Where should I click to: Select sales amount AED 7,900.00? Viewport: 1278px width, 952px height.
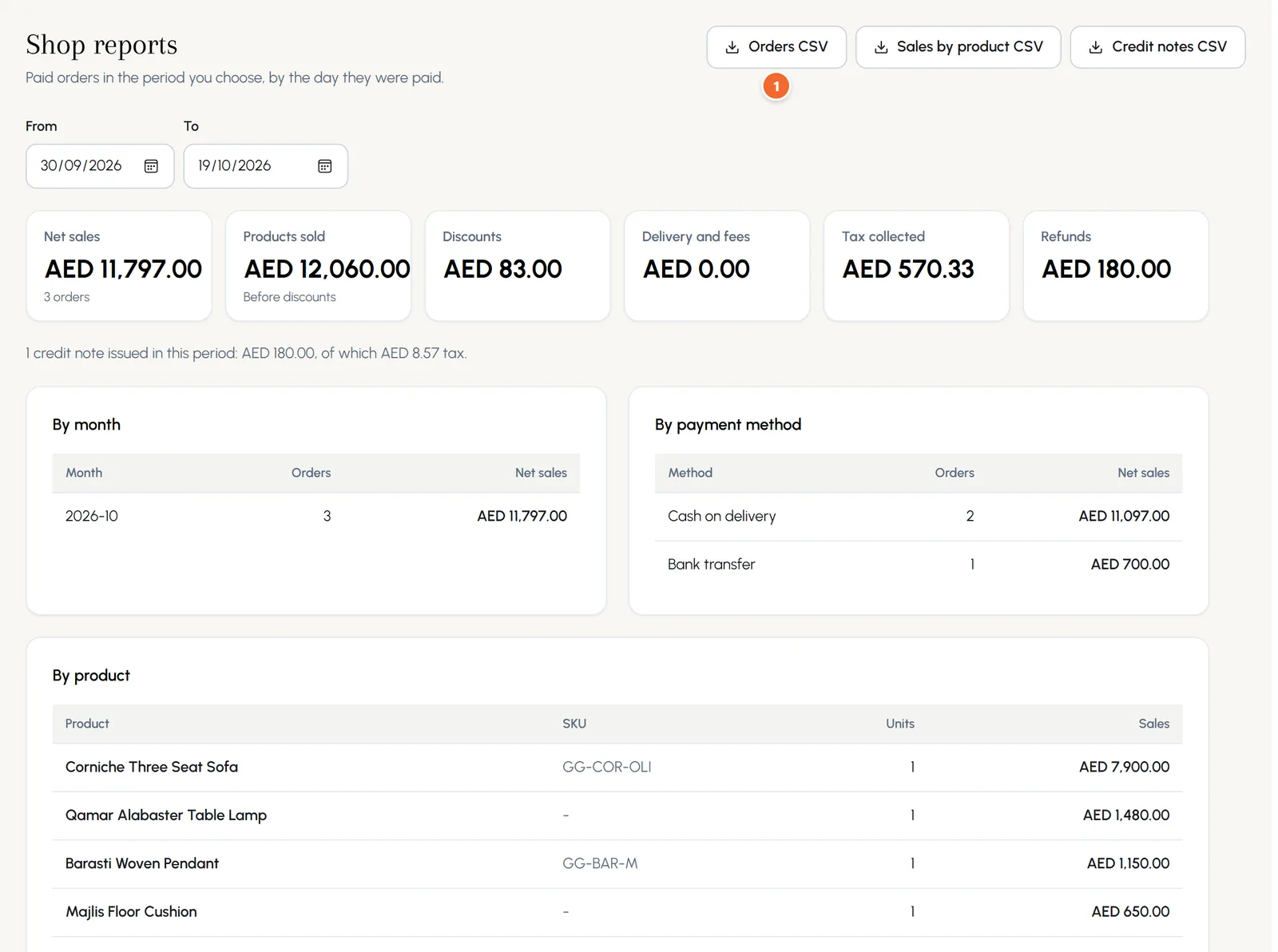pos(1124,768)
